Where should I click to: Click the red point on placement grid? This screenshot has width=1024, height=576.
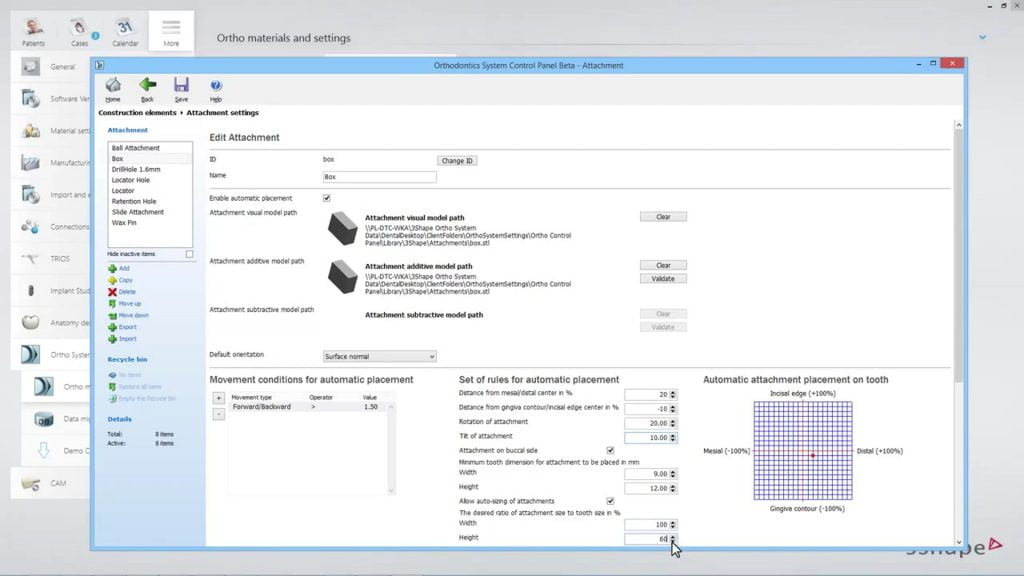click(813, 456)
